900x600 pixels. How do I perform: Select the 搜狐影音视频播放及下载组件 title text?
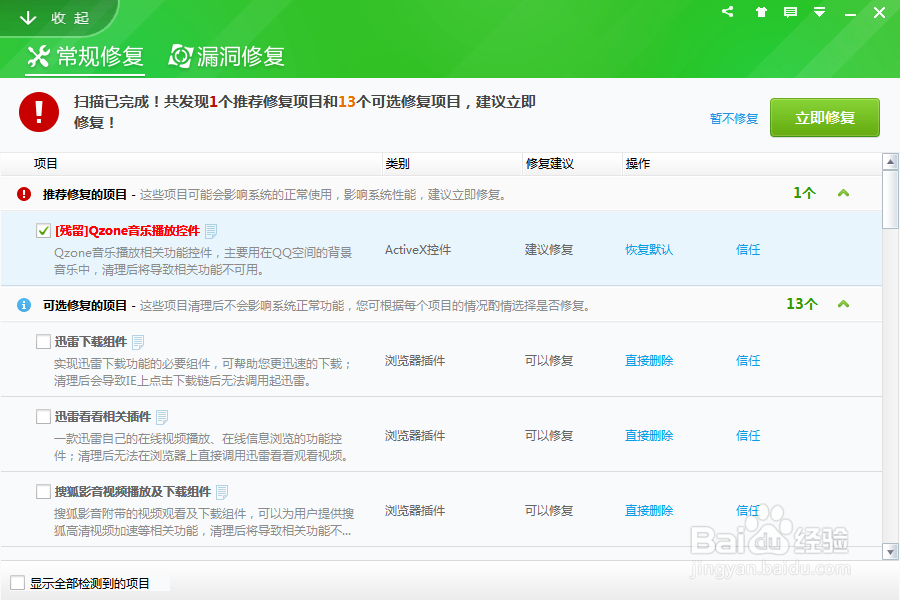coord(133,491)
